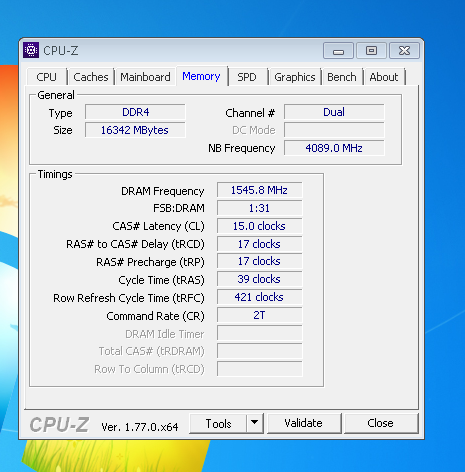The width and height of the screenshot is (465, 472).
Task: Click the 4089.0 MHz NB Frequency value
Action: coord(334,148)
